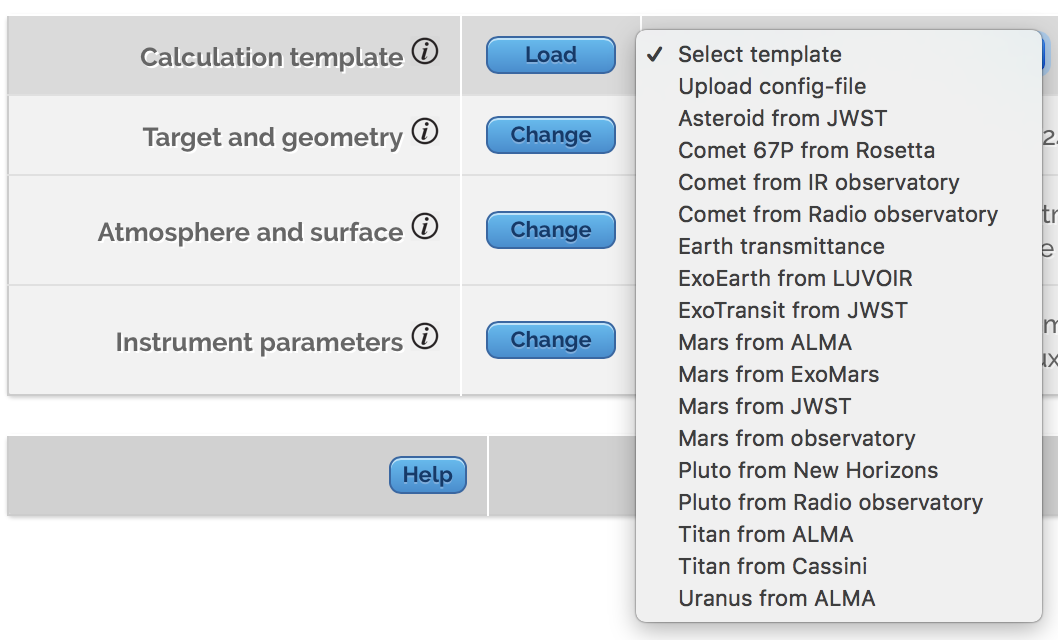Change the Instrument parameters settings
Screen dimensions: 1058x640
coord(550,338)
